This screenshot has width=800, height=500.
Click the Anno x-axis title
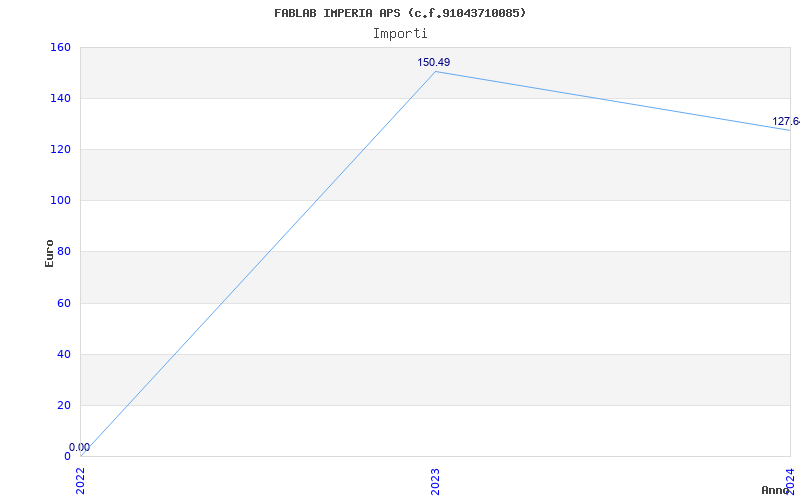(776, 490)
